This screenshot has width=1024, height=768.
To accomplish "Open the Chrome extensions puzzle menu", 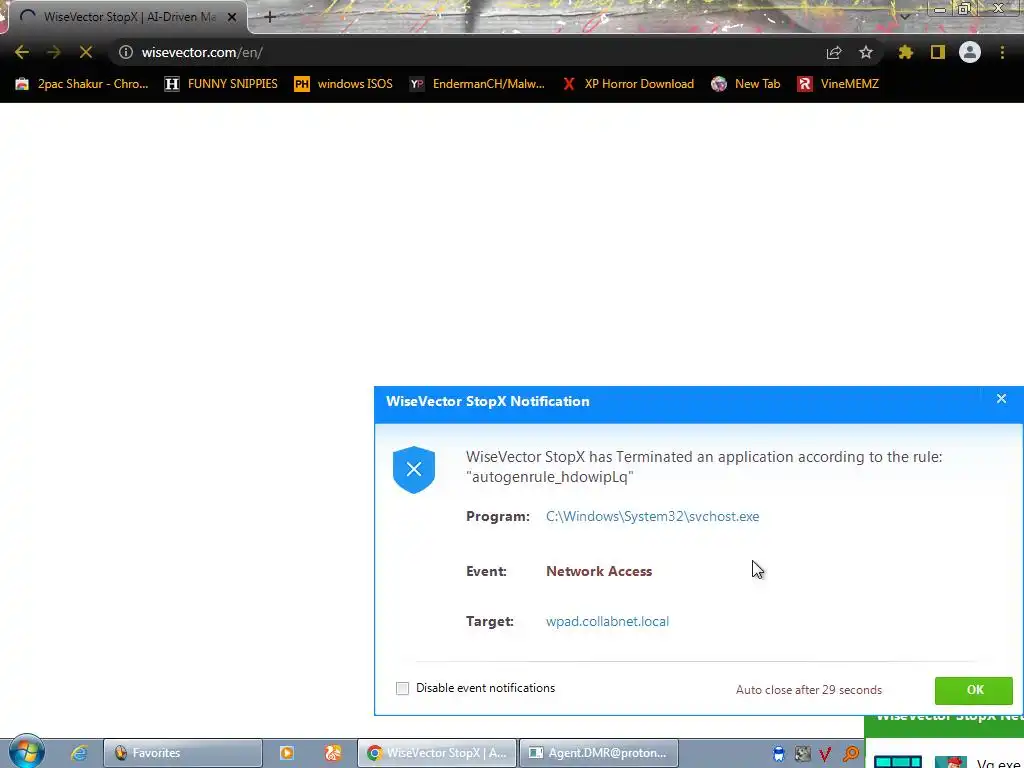I will point(906,52).
